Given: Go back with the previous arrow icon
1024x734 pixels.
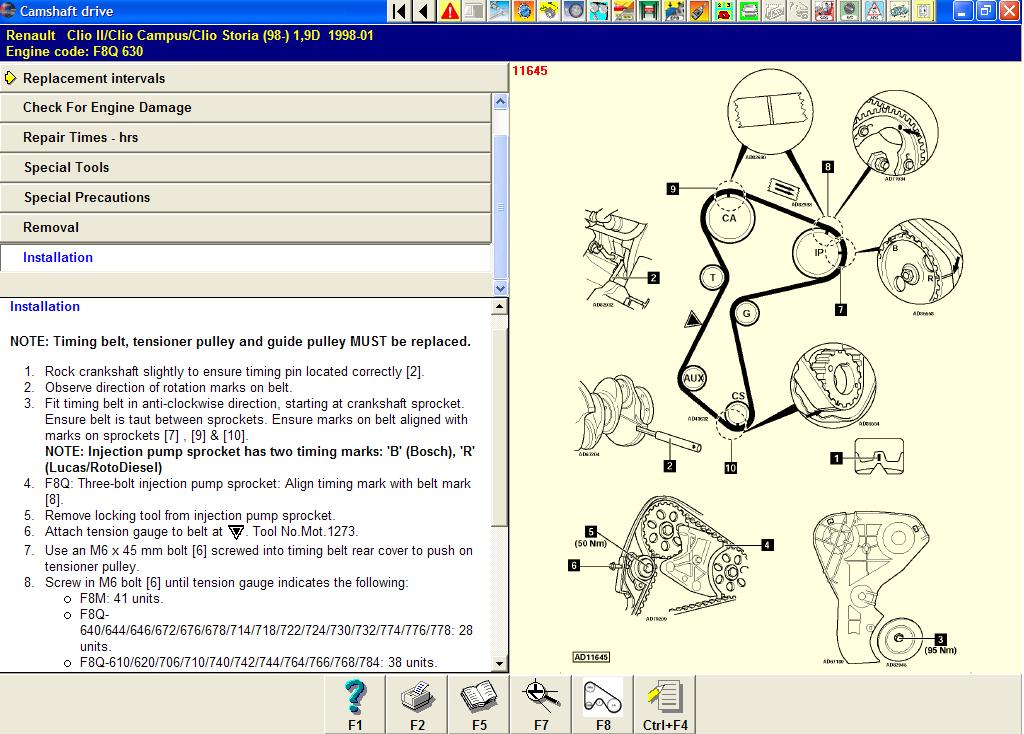Looking at the screenshot, I should tap(424, 11).
